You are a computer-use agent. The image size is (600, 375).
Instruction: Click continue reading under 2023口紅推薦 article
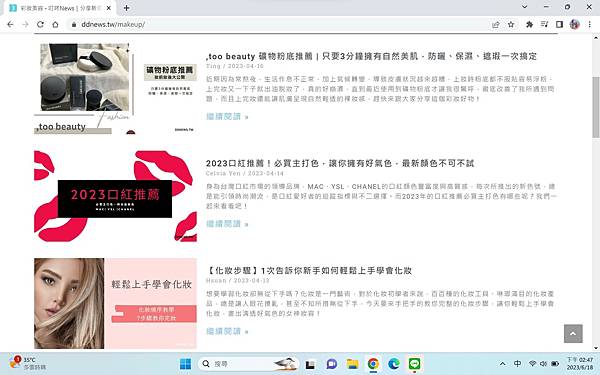(227, 223)
